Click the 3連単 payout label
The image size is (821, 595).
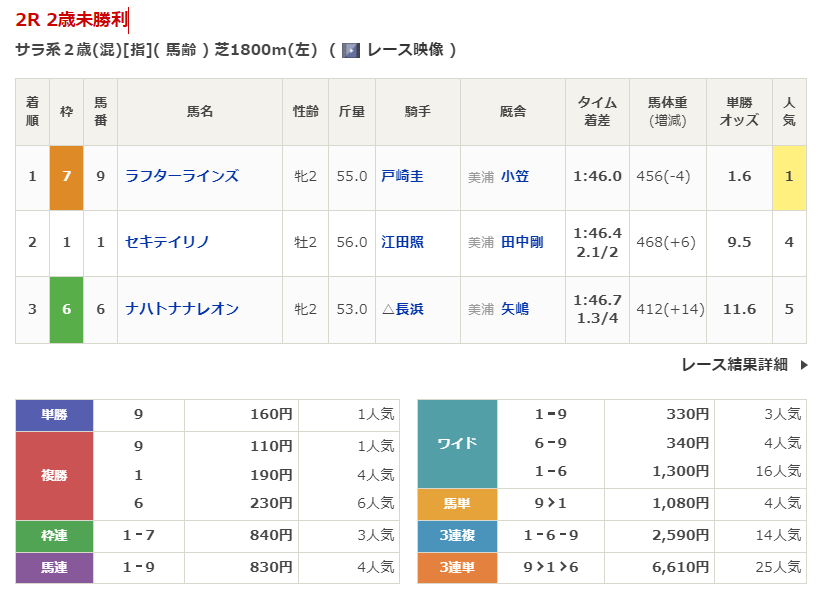pos(457,568)
